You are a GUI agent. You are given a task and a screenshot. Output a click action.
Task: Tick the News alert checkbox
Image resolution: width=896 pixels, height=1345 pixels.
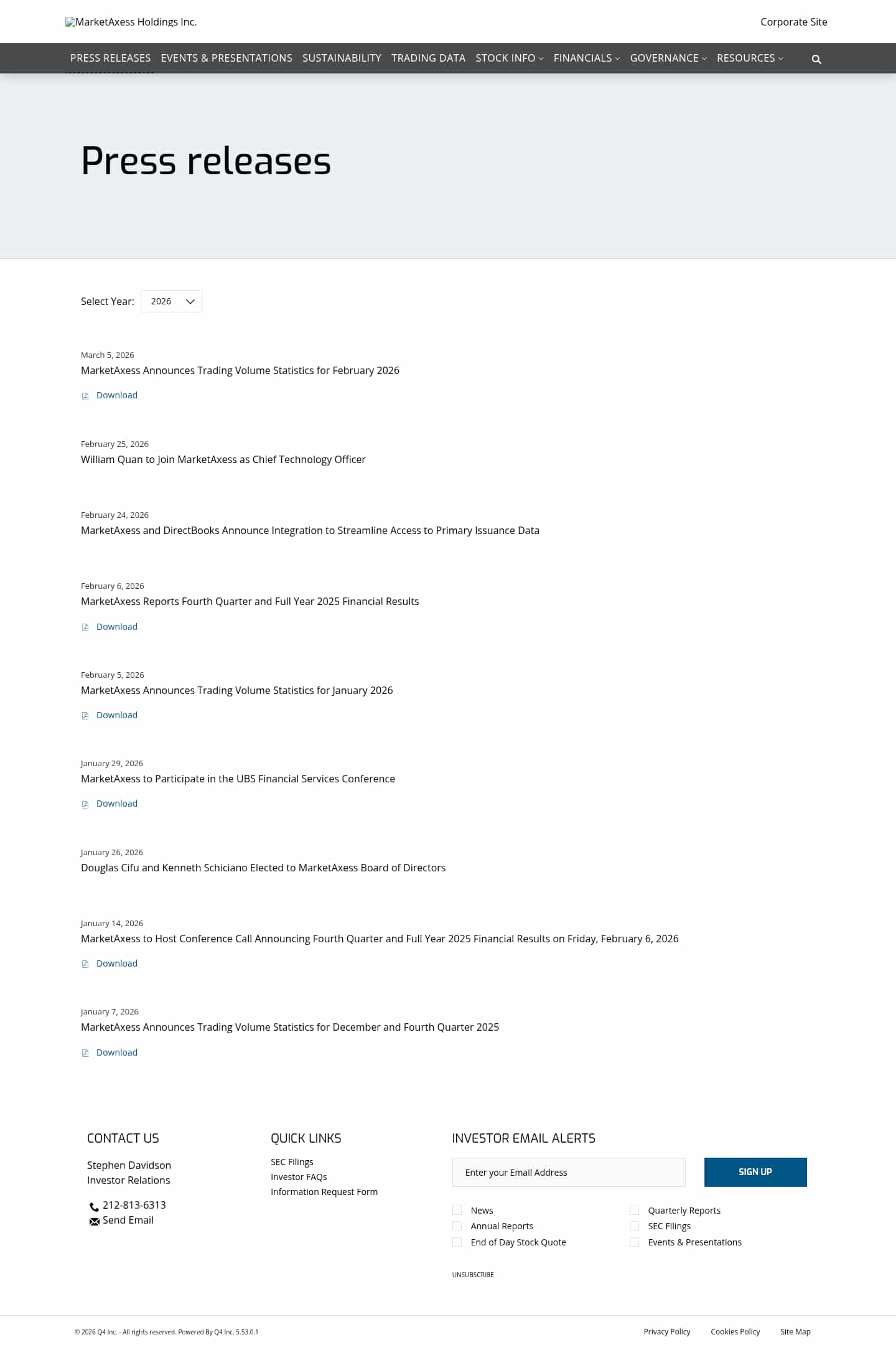(457, 1210)
